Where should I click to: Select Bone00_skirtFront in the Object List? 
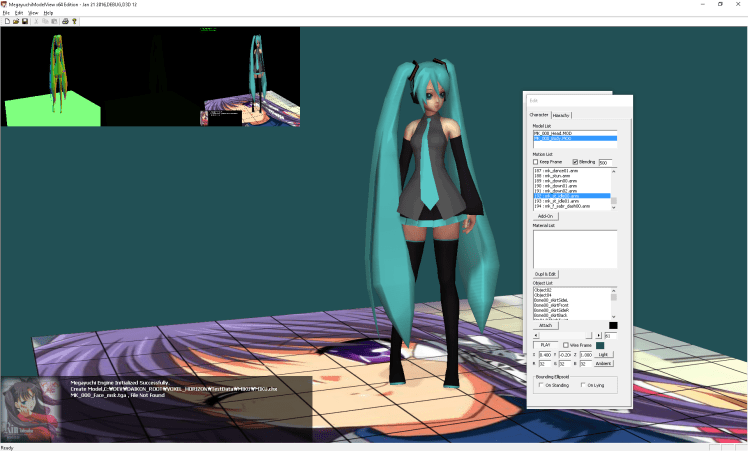pyautogui.click(x=572, y=305)
